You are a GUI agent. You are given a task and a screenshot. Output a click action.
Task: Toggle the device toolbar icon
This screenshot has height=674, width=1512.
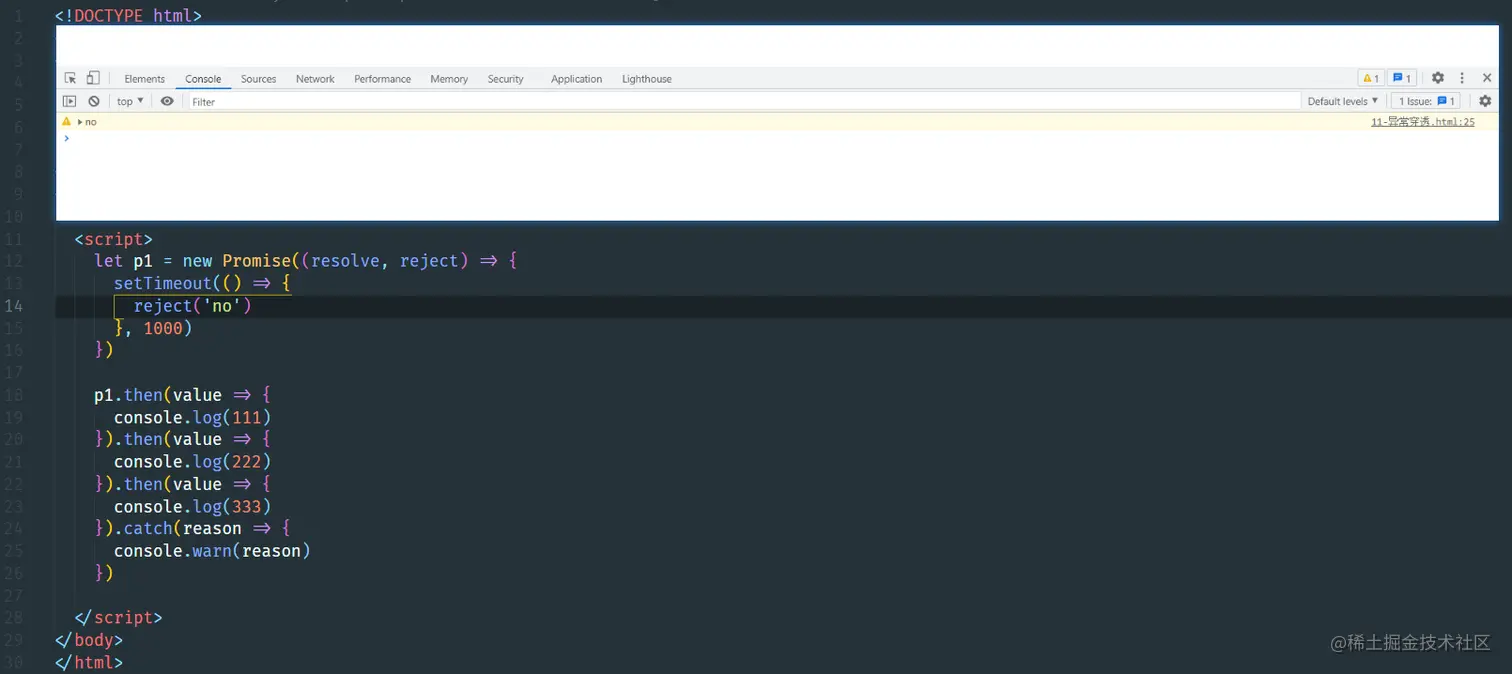point(93,78)
